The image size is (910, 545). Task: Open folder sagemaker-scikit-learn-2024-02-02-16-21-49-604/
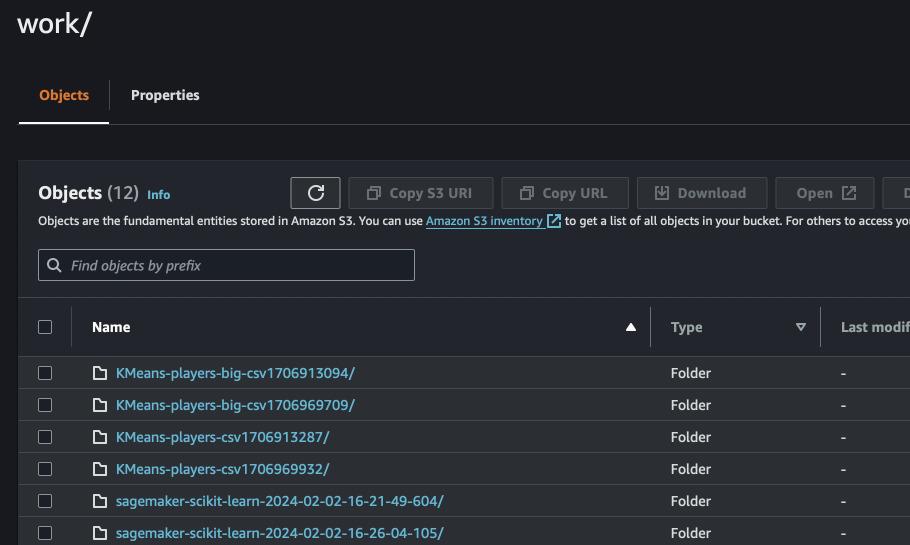[x=280, y=501]
